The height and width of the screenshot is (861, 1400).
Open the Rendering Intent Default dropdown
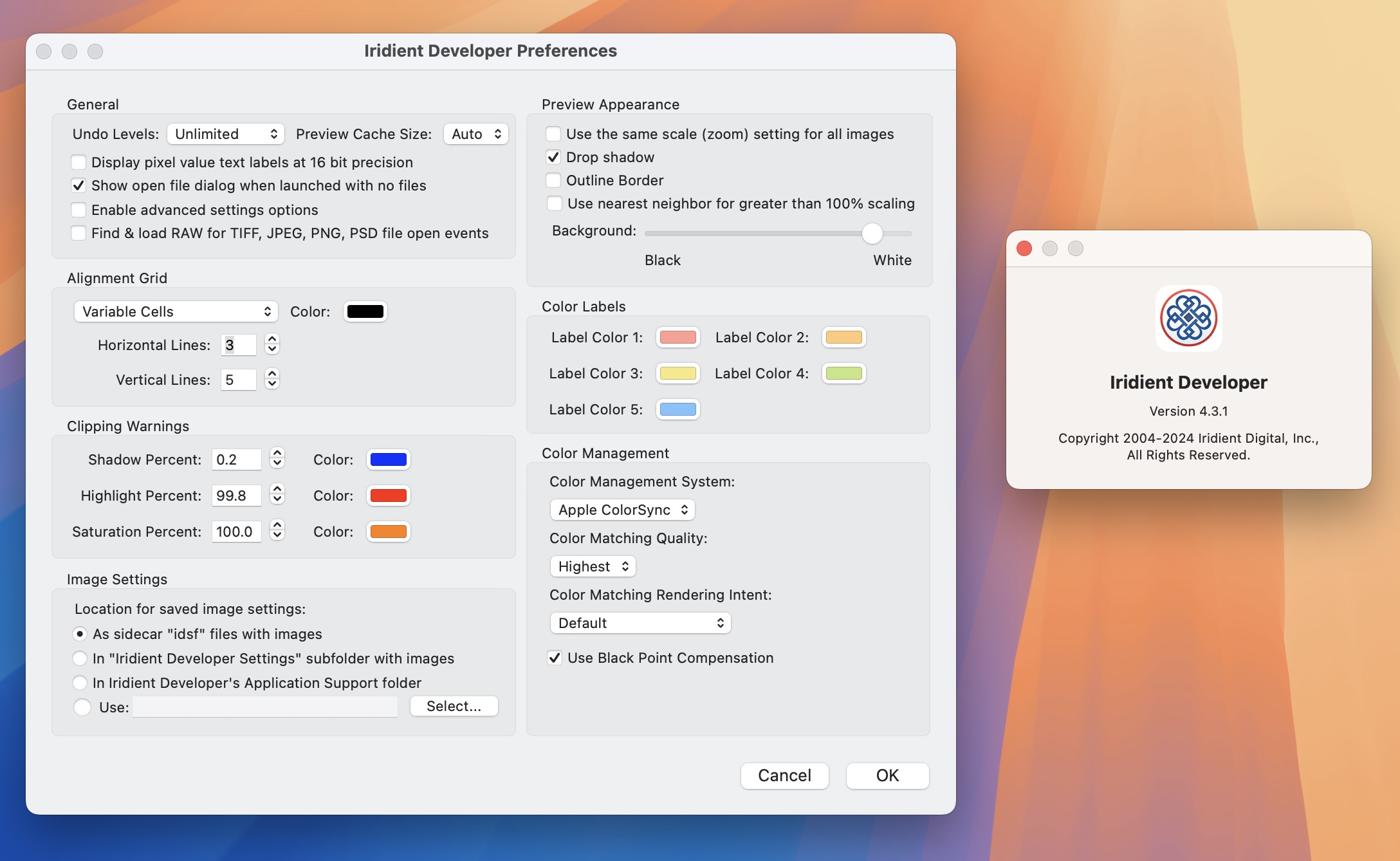[x=641, y=623]
